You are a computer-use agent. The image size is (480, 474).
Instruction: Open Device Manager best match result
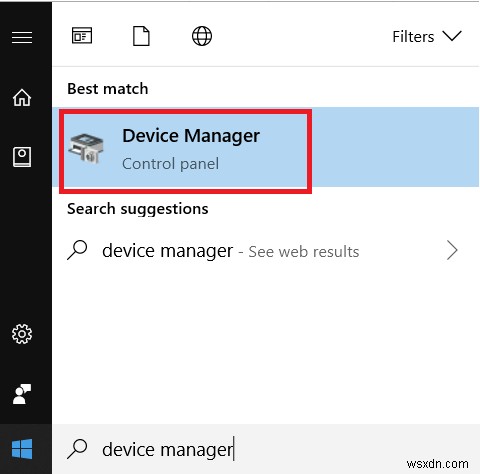[266, 147]
